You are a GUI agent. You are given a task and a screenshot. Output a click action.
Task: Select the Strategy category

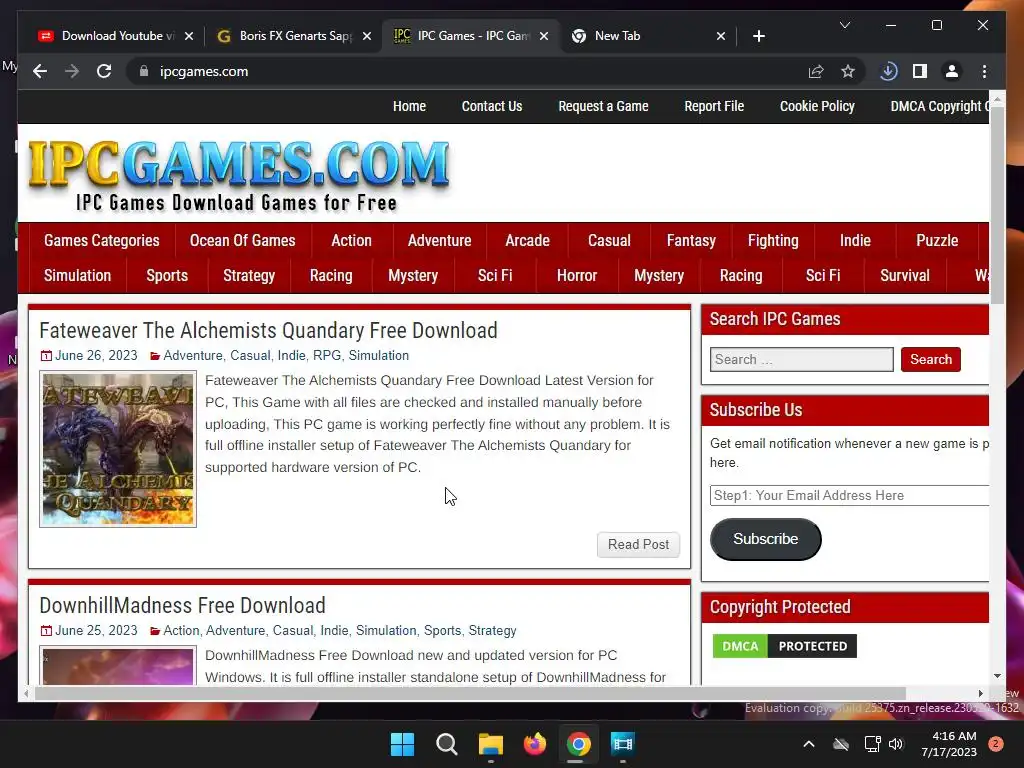249,276
